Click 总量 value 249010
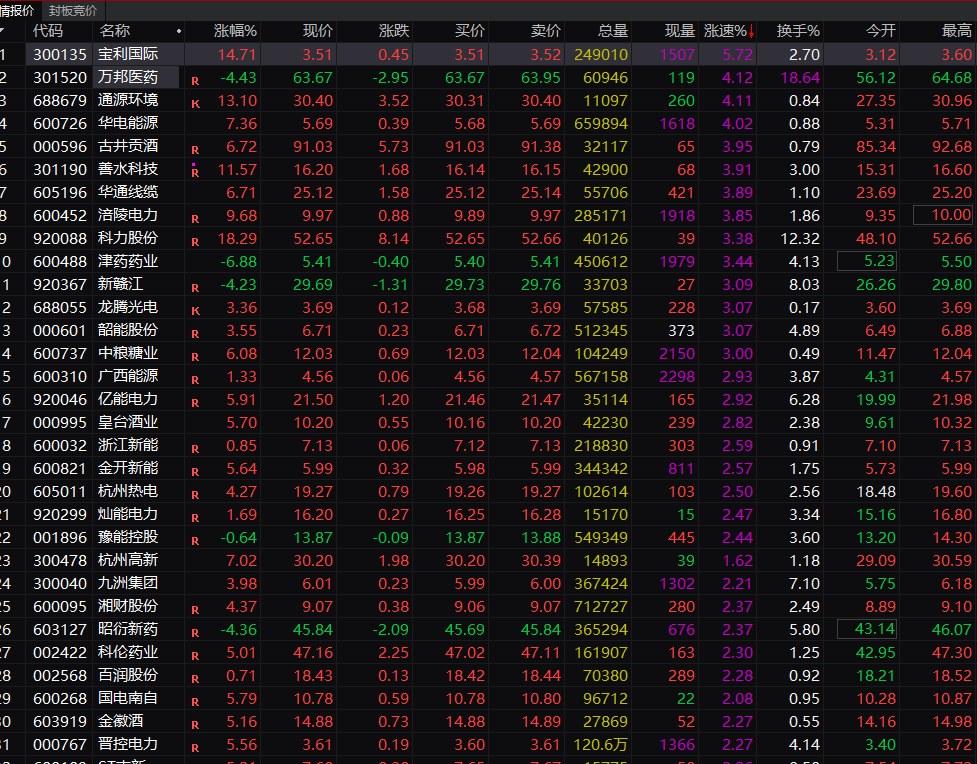Image resolution: width=977 pixels, height=764 pixels. click(x=601, y=54)
